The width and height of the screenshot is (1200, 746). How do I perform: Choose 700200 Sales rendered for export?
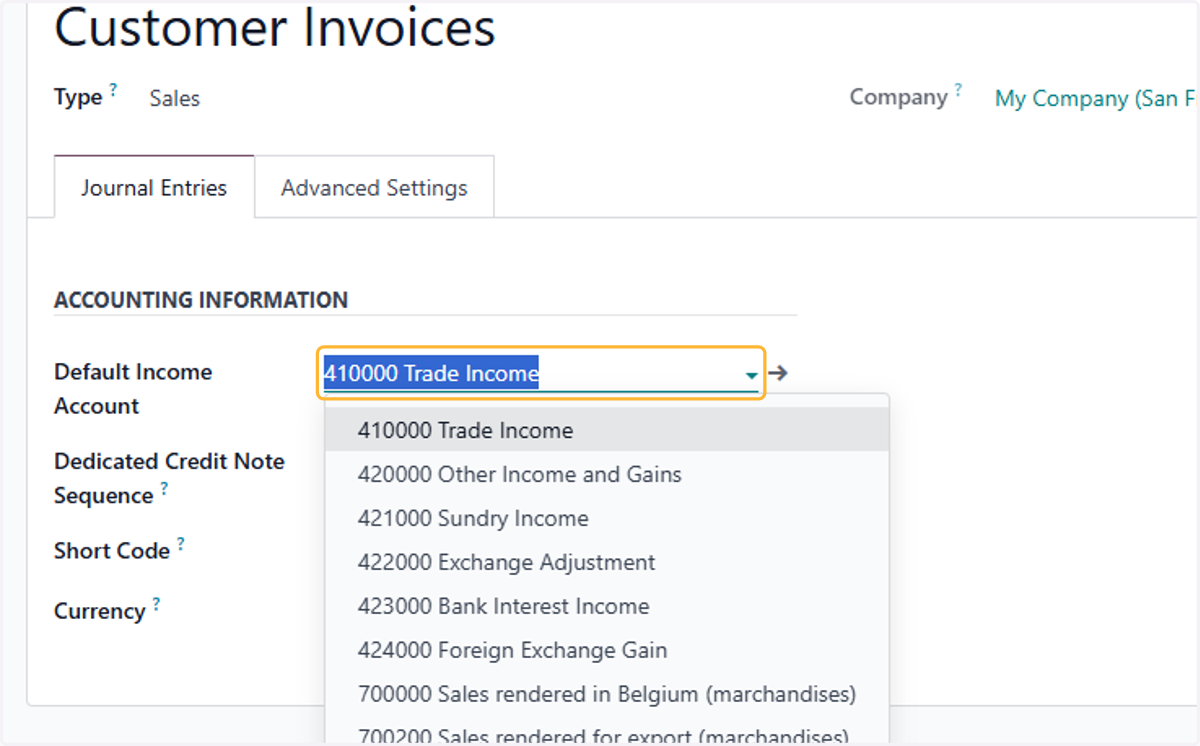(x=607, y=733)
